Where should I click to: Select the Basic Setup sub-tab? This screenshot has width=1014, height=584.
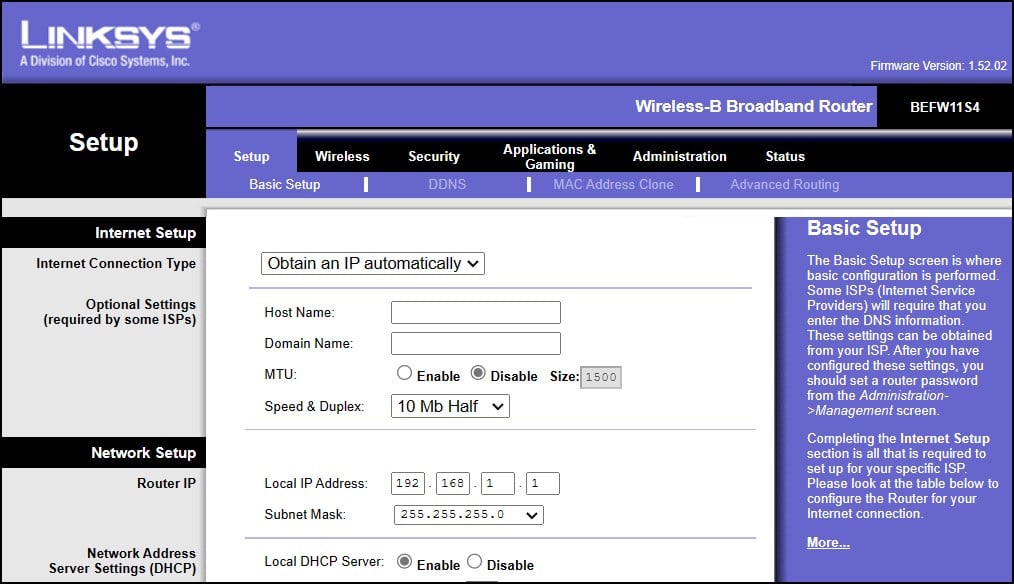click(x=285, y=184)
